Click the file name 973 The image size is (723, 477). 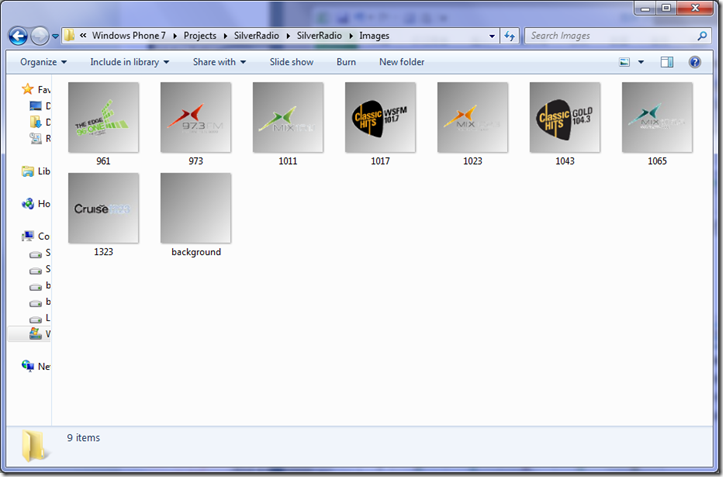(x=196, y=161)
